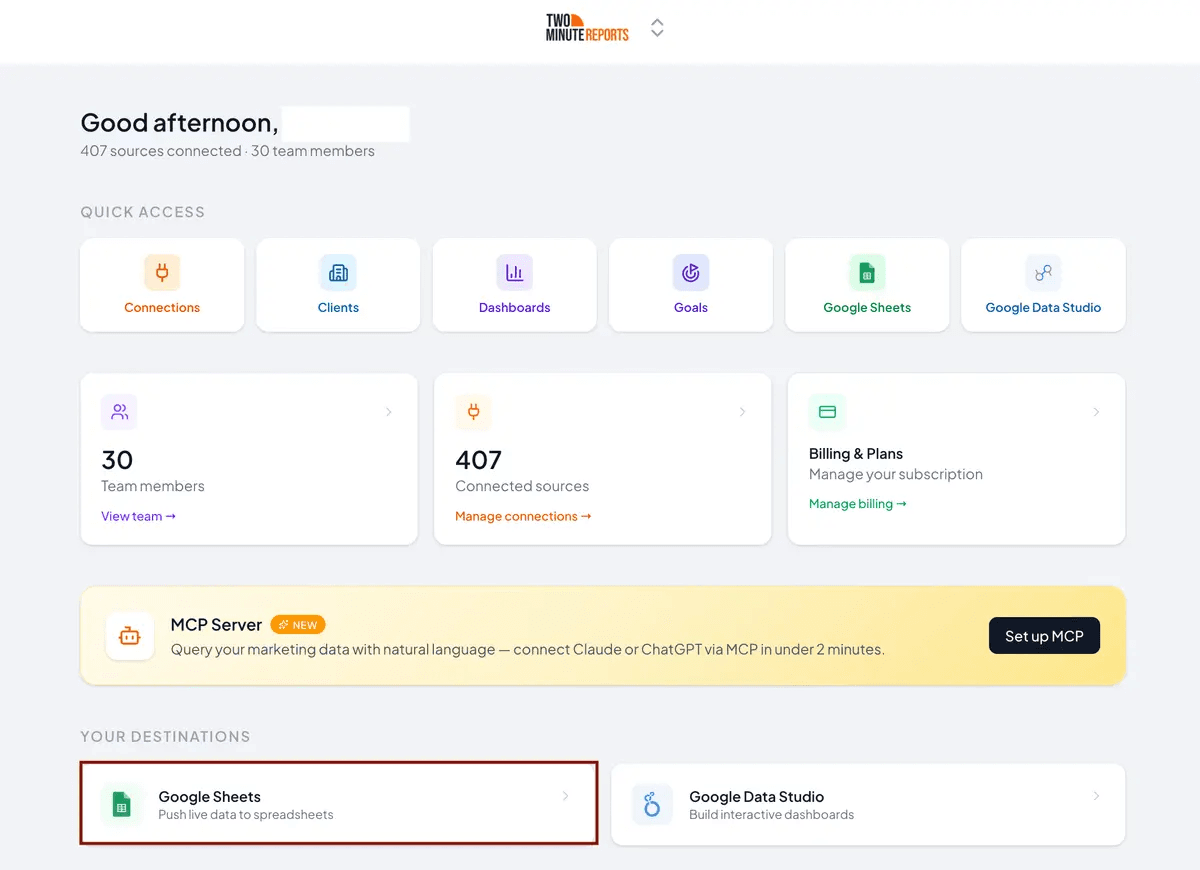Click the Clients building icon
Viewport: 1200px width, 870px height.
[338, 272]
